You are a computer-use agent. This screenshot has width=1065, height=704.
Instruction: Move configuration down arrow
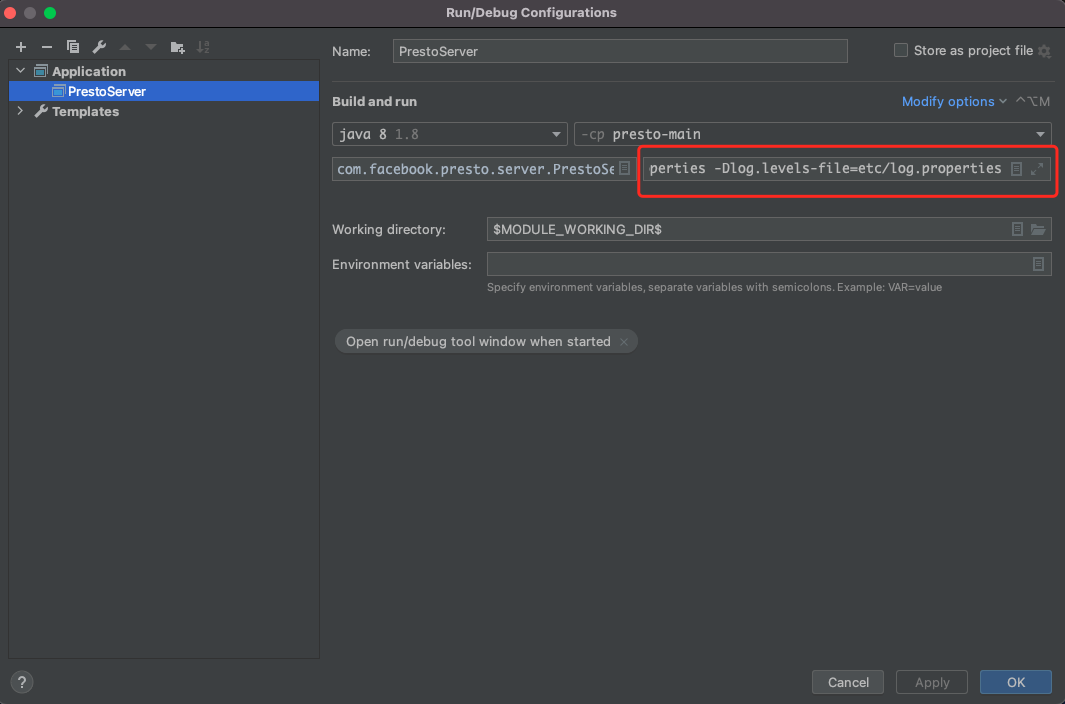click(151, 47)
